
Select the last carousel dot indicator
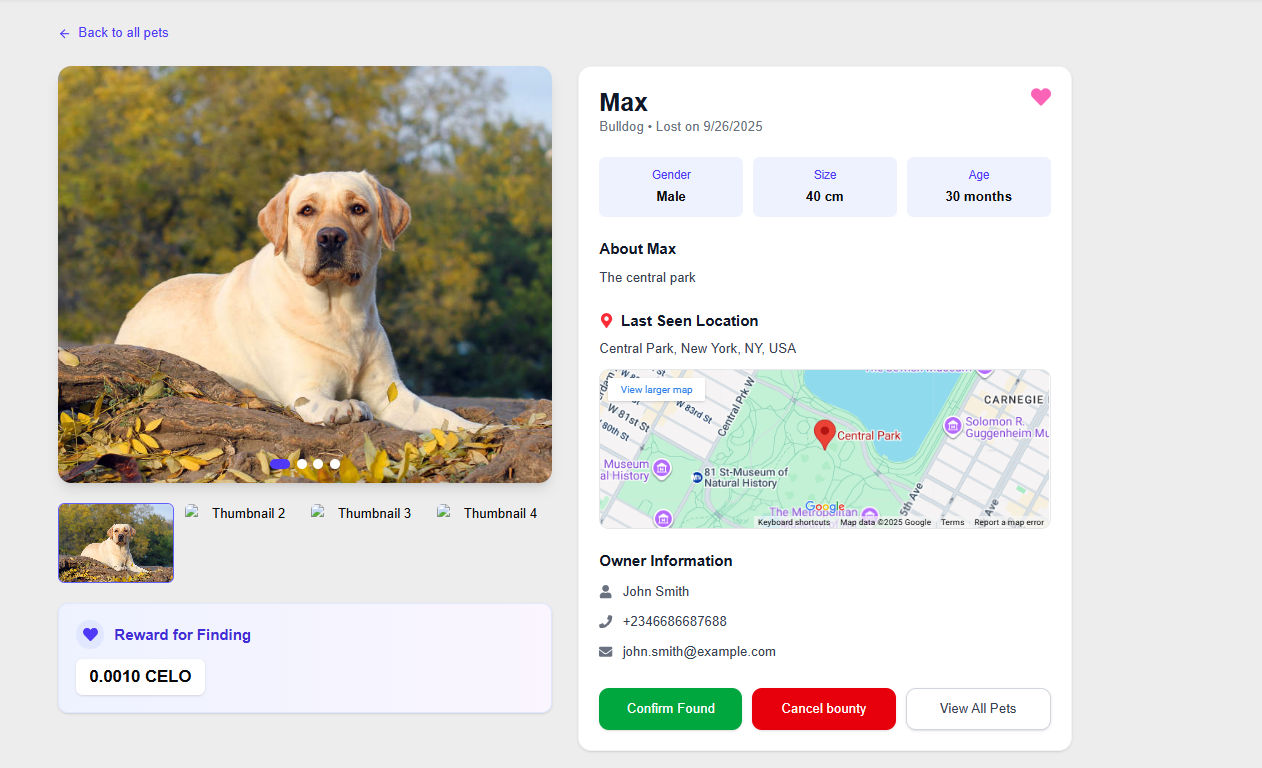point(335,464)
